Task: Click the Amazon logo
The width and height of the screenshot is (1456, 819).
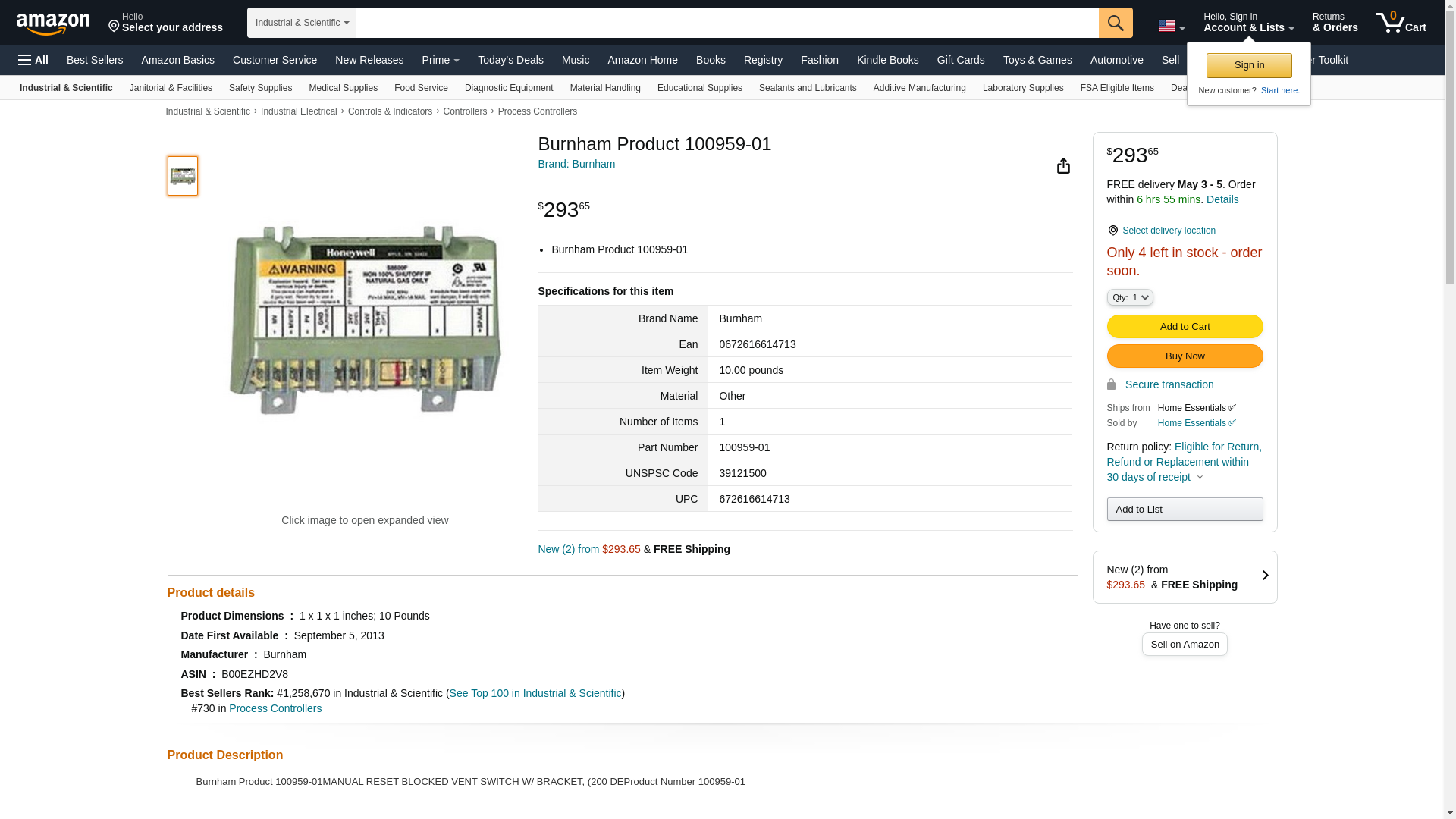Action: tap(53, 24)
